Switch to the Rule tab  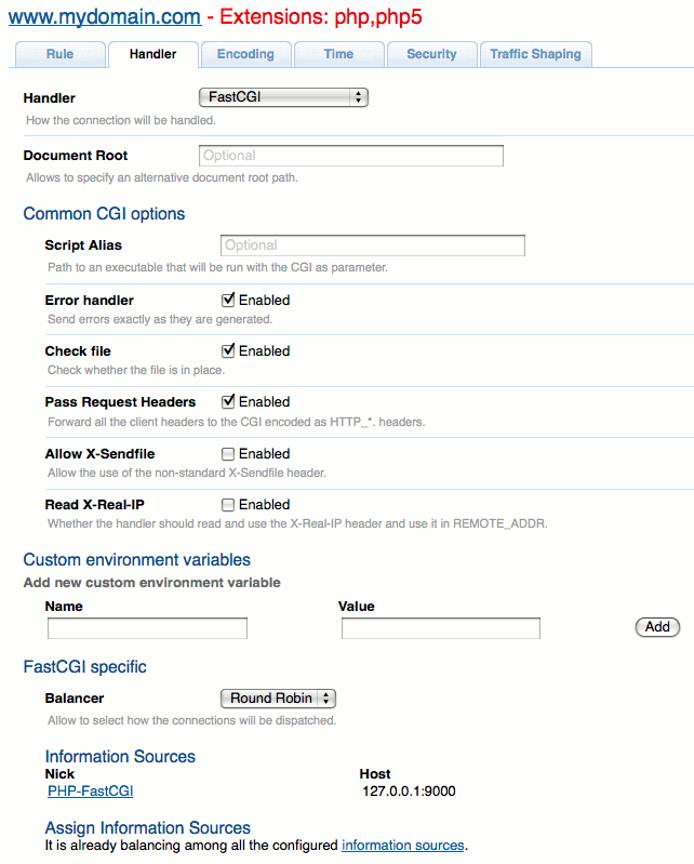58,55
